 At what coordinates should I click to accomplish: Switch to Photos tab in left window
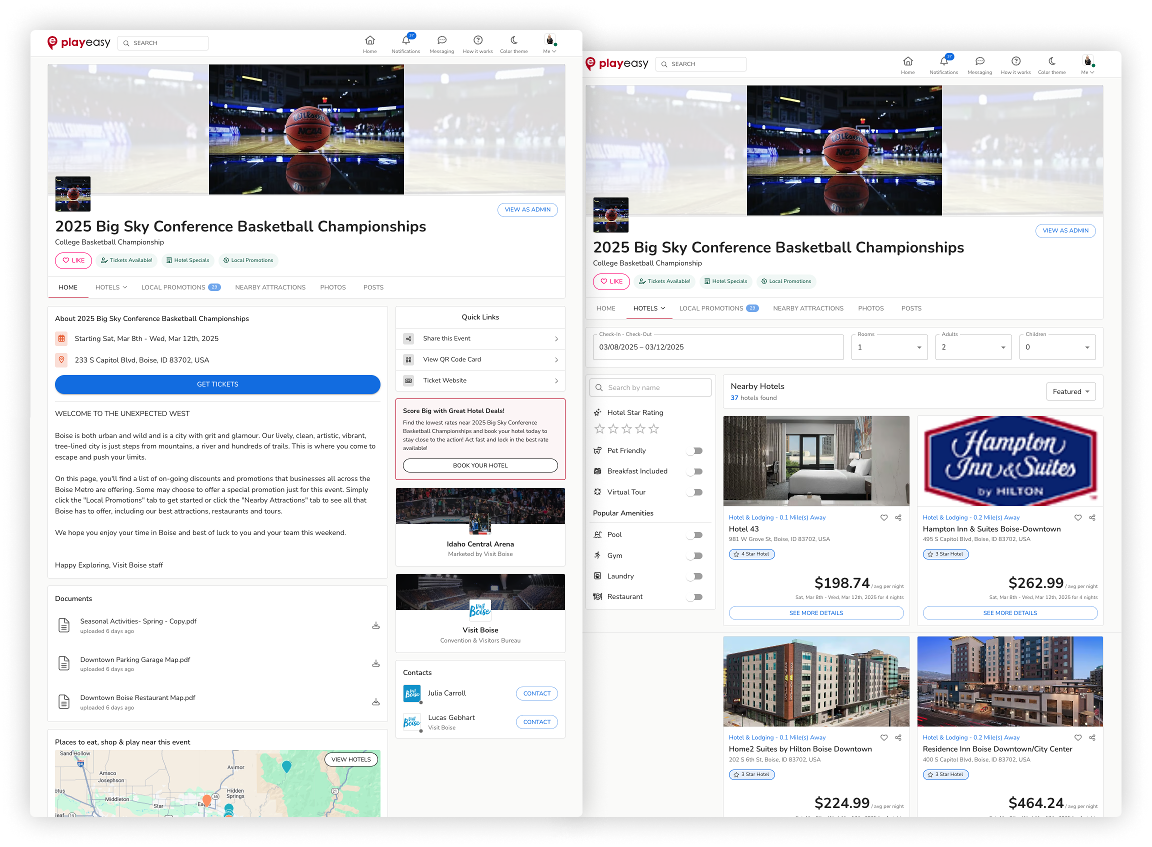333,287
